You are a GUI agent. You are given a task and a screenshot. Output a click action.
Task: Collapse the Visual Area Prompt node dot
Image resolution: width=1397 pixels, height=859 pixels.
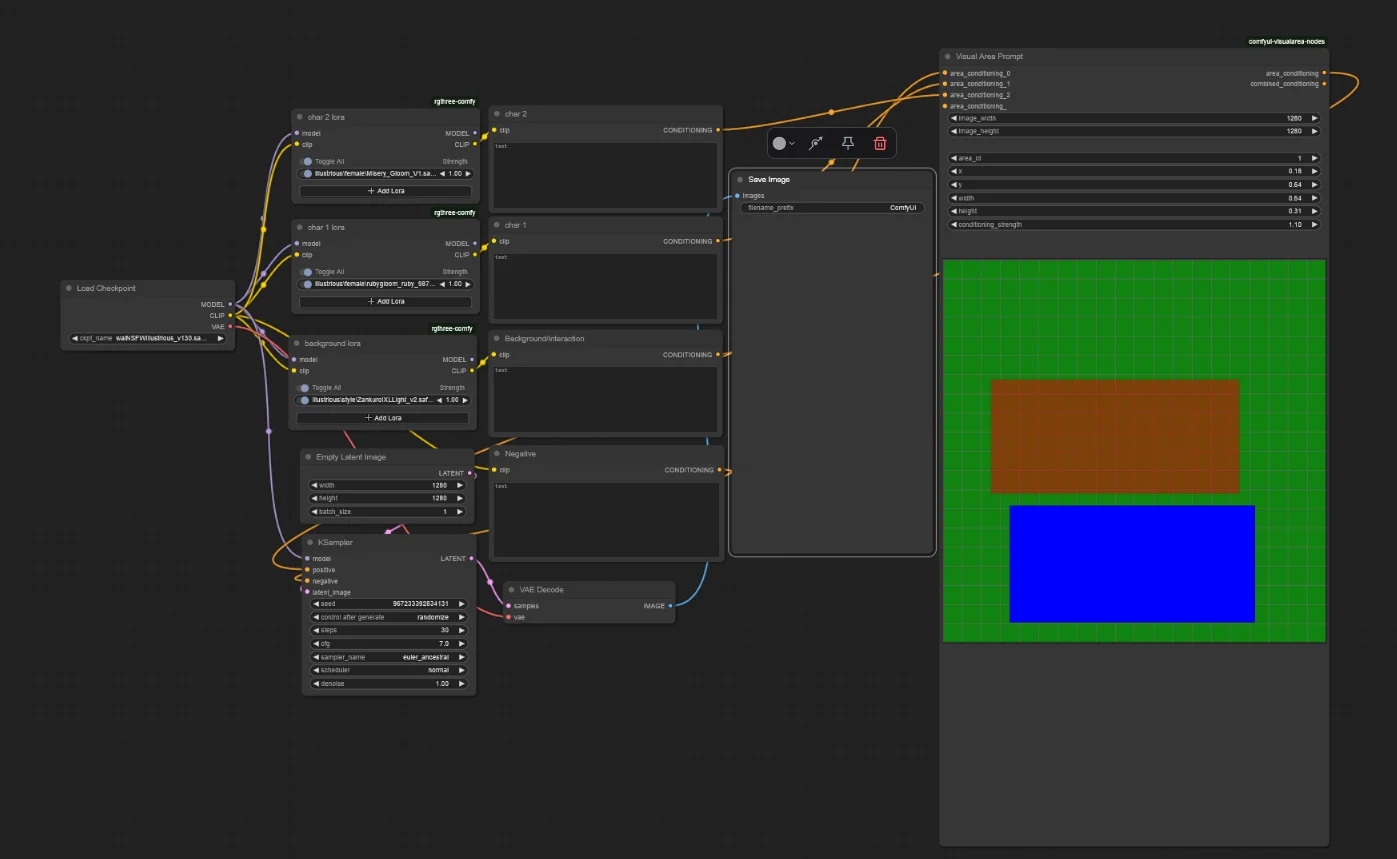(947, 57)
